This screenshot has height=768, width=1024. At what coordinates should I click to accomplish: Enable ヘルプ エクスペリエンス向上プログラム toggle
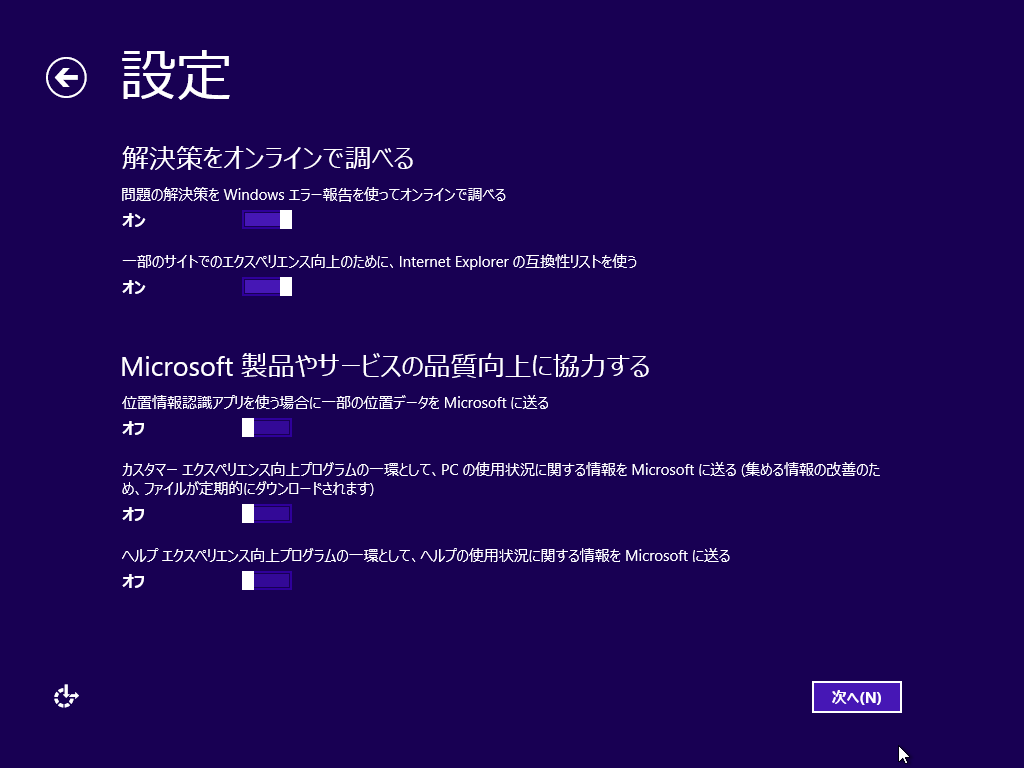[x=267, y=581]
